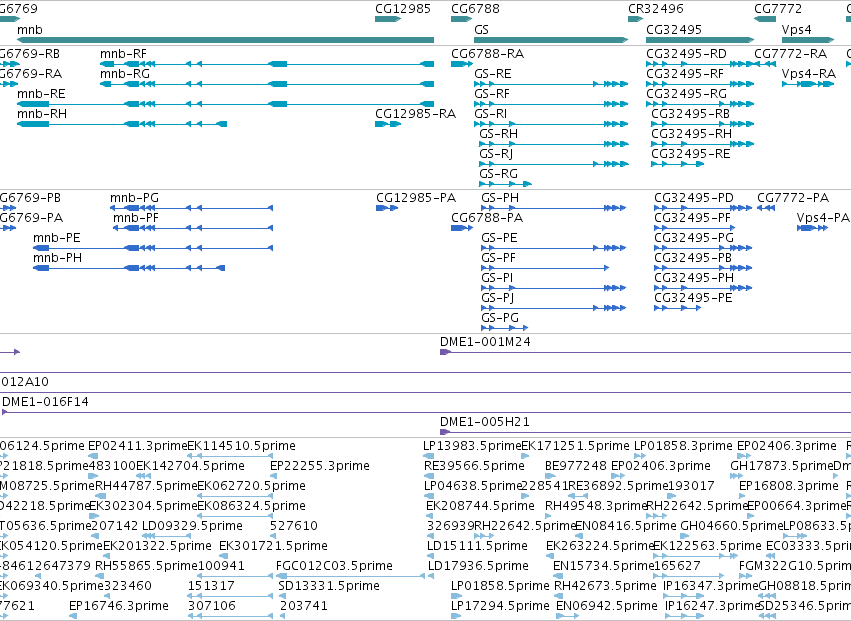Select transcript GS-RH
Screen dimensions: 851x621
click(x=554, y=144)
